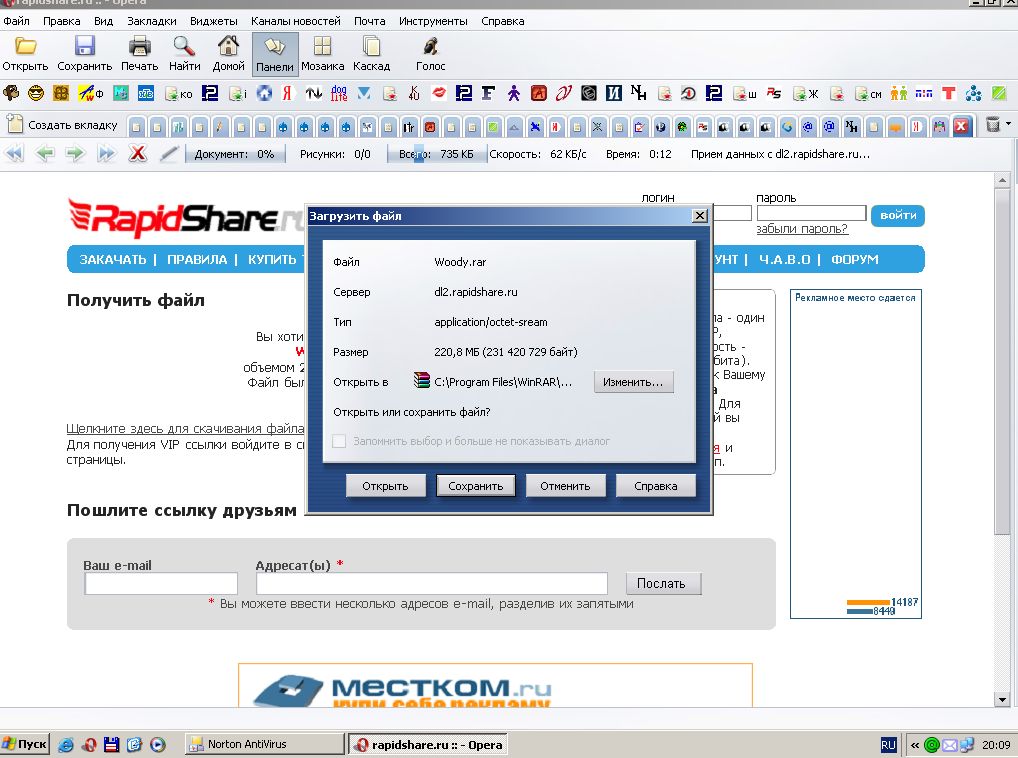Click the green forward arrow

click(75, 154)
